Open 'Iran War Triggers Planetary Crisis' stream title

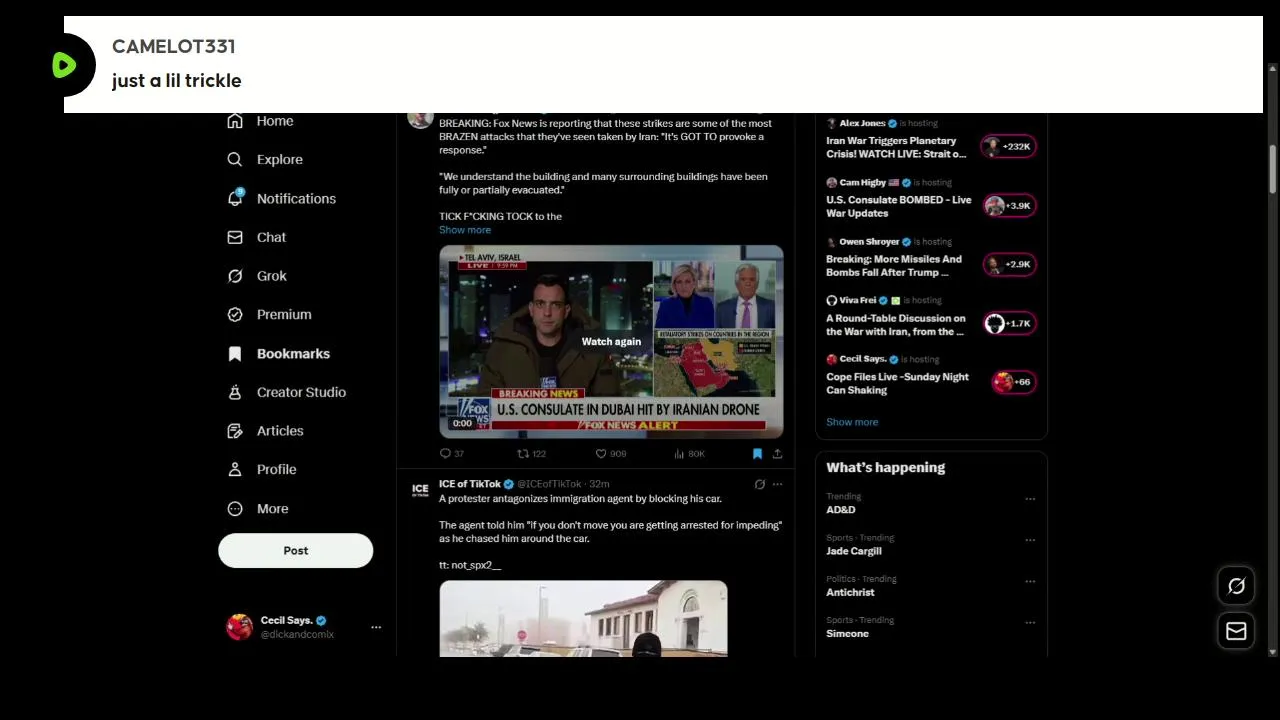(896, 147)
